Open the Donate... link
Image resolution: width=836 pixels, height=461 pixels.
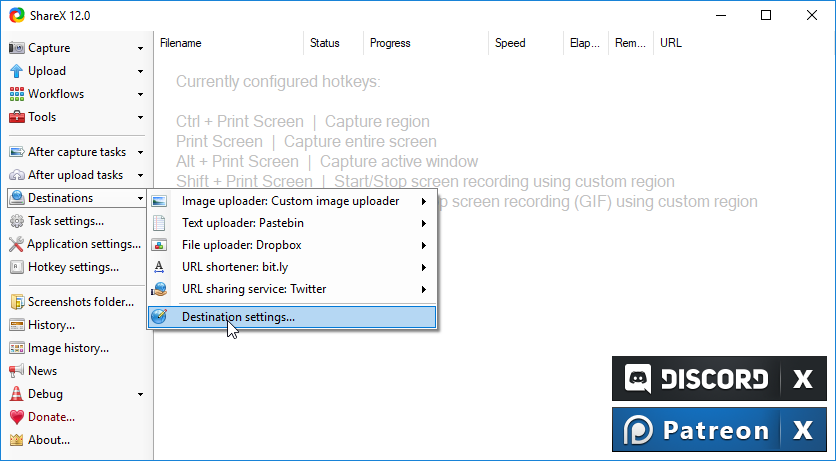[x=51, y=417]
